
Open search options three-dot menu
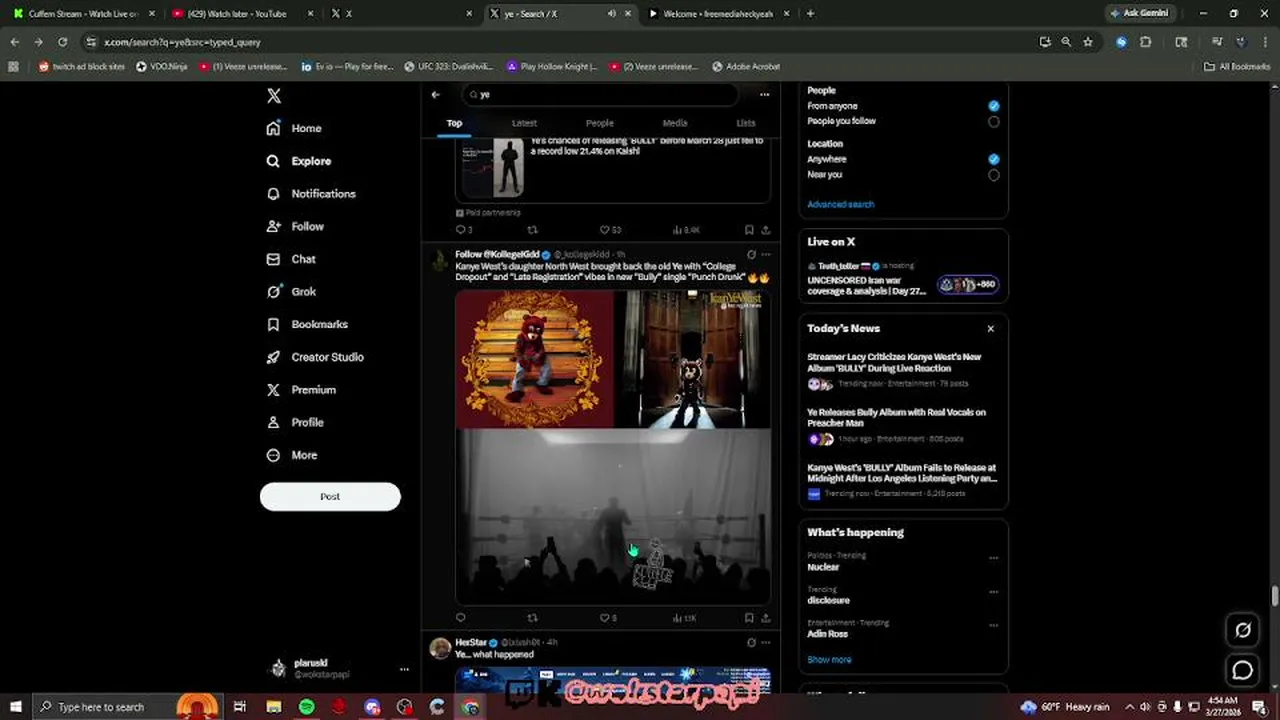pos(764,94)
